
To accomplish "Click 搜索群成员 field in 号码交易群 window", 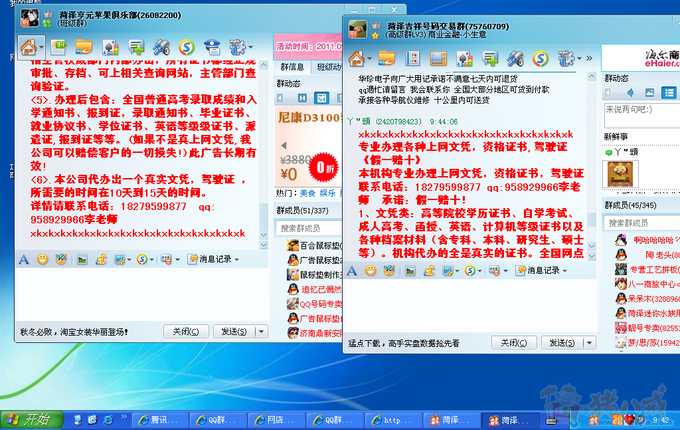I will tap(641, 223).
